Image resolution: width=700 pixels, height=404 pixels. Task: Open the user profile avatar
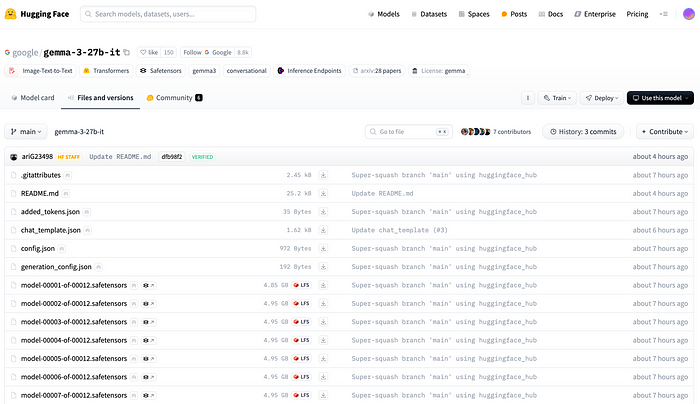pos(689,14)
